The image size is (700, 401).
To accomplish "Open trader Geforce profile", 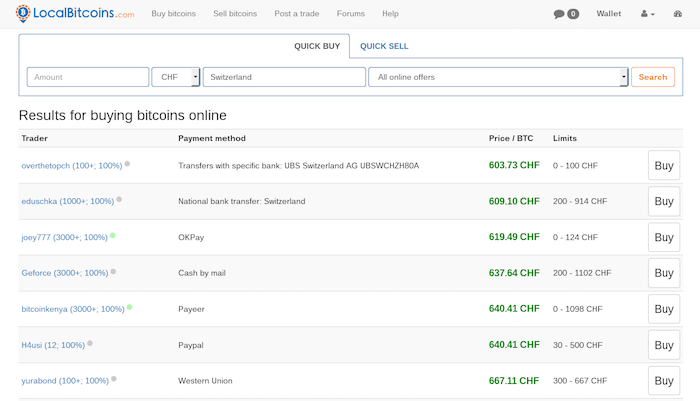I will [65, 273].
